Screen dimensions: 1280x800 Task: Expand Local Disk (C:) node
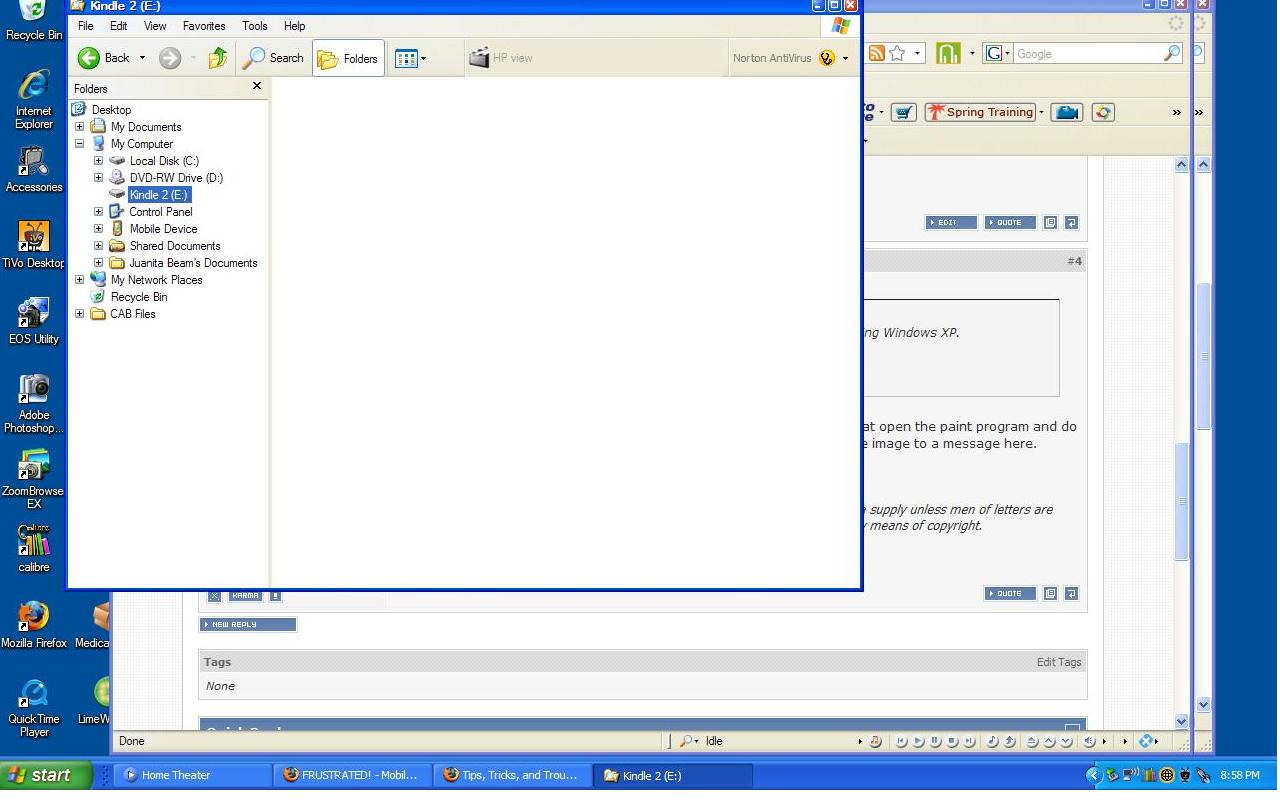pyautogui.click(x=99, y=161)
